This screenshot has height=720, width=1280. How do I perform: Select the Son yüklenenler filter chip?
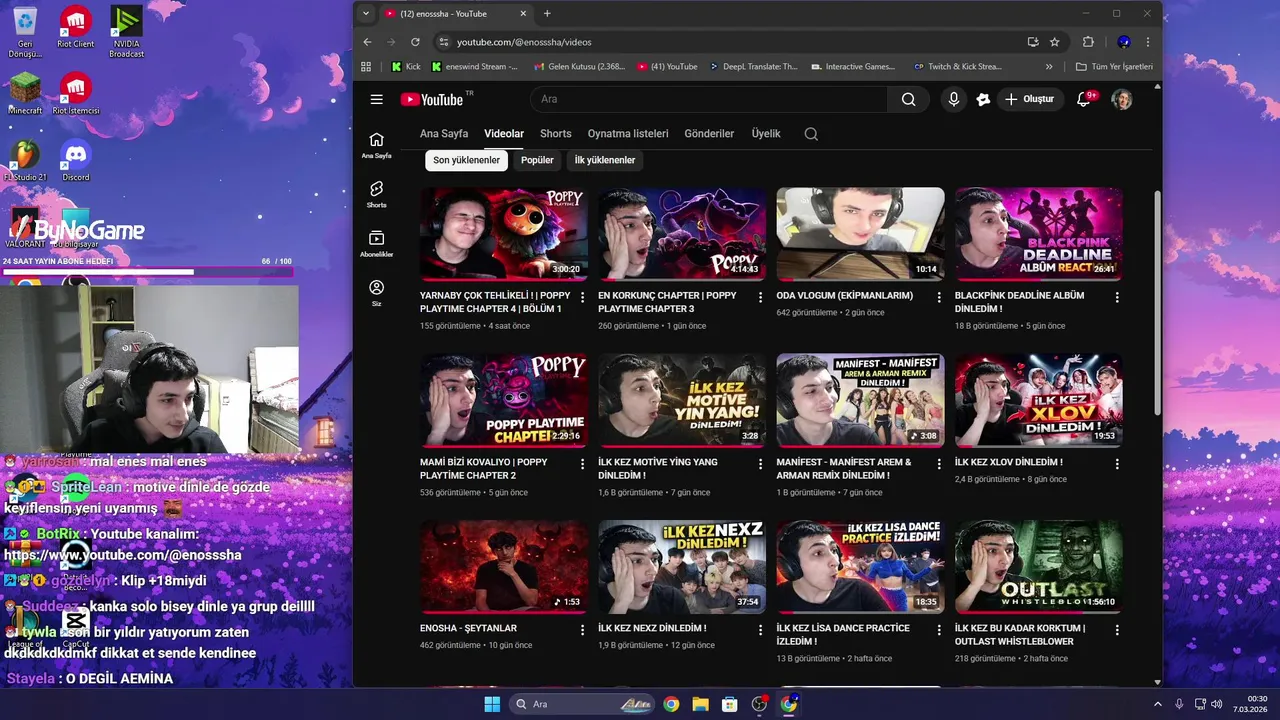coord(467,160)
